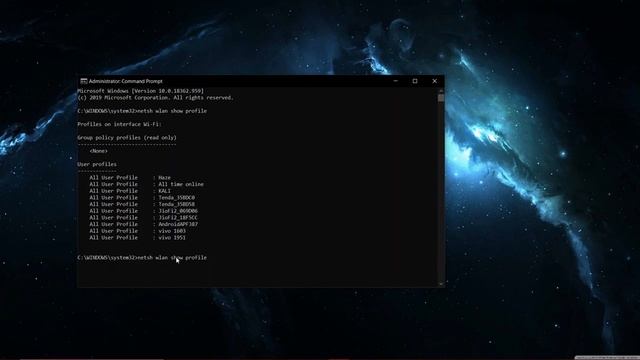Click the scrollbar down arrow

441,284
